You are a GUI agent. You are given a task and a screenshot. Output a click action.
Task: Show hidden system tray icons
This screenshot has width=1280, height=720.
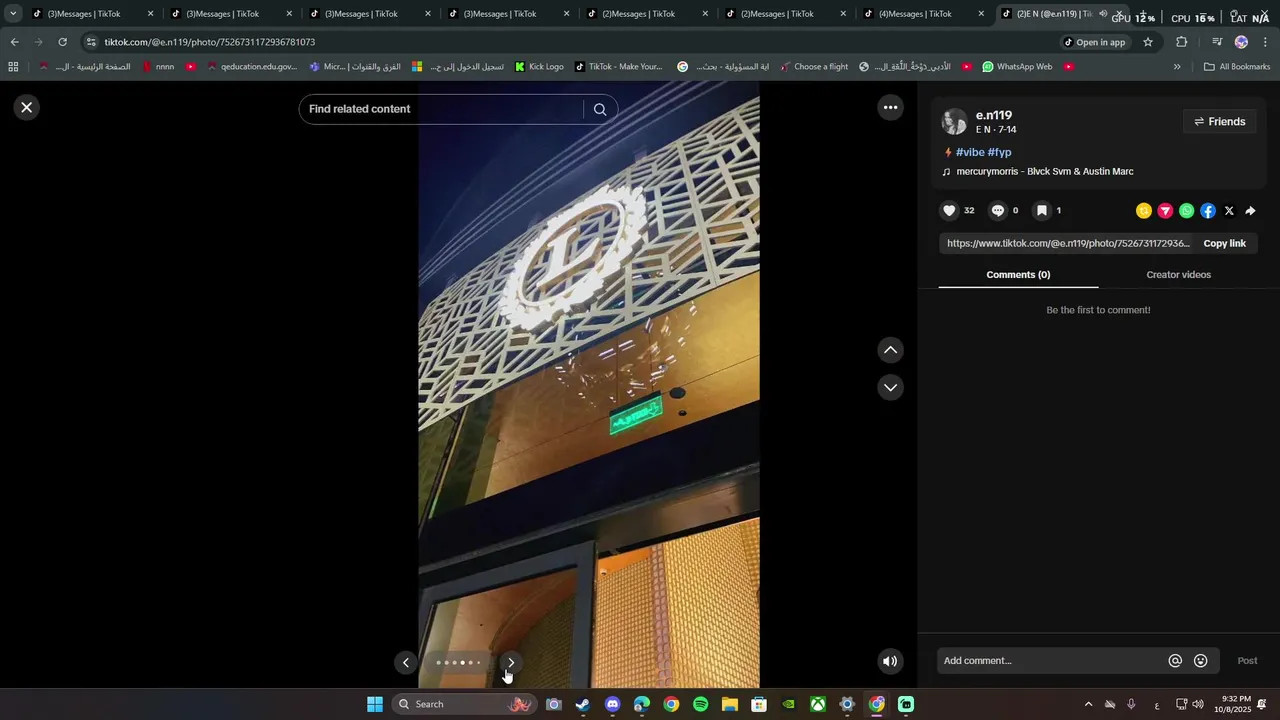tap(1088, 704)
